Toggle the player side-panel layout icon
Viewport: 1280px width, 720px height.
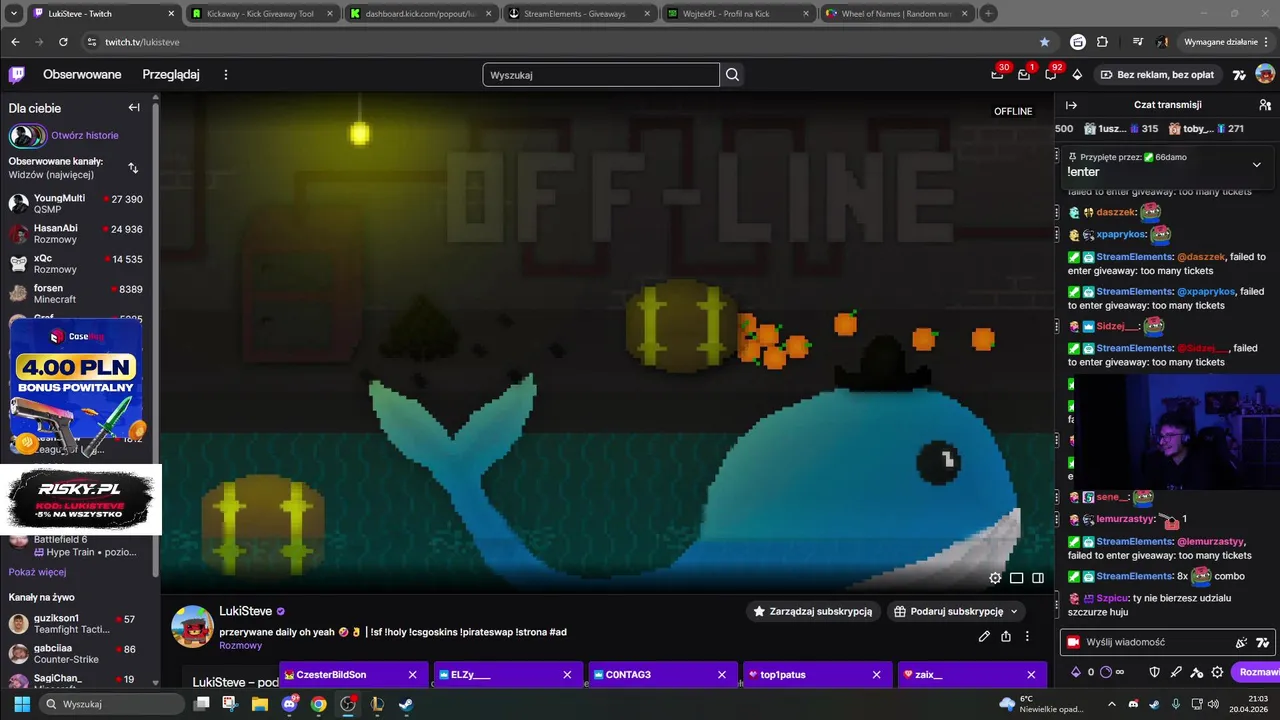point(1038,578)
